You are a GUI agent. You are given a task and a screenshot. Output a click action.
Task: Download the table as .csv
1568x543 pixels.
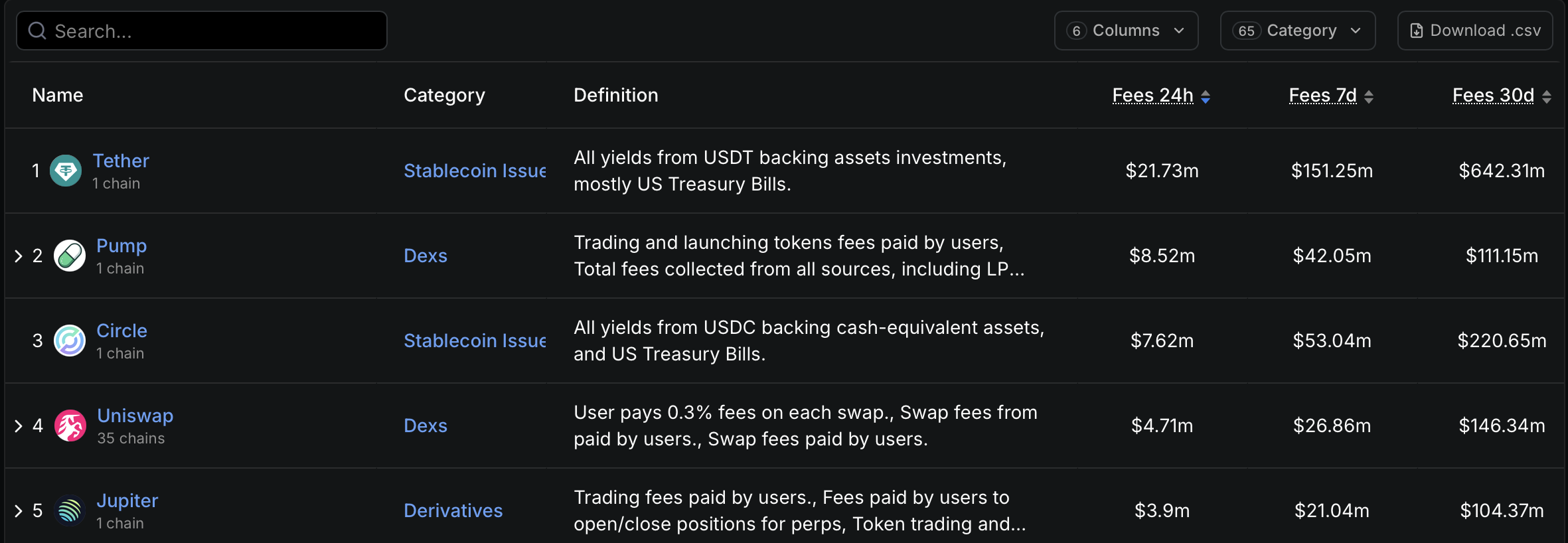1474,31
